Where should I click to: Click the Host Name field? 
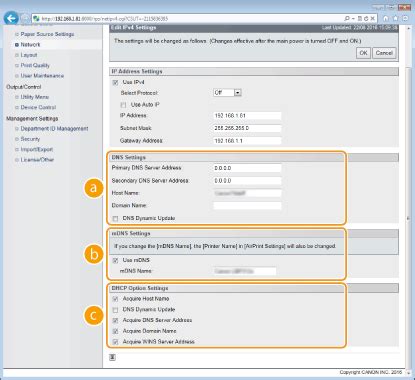[247, 193]
